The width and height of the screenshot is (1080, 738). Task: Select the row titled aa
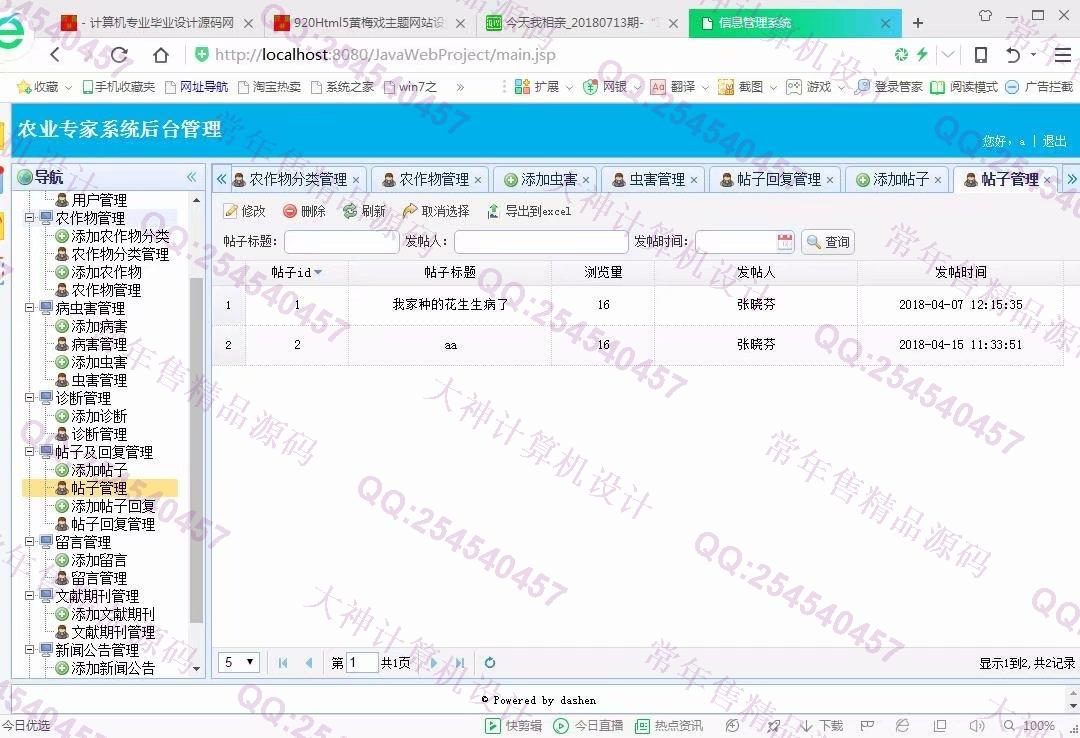[638, 345]
